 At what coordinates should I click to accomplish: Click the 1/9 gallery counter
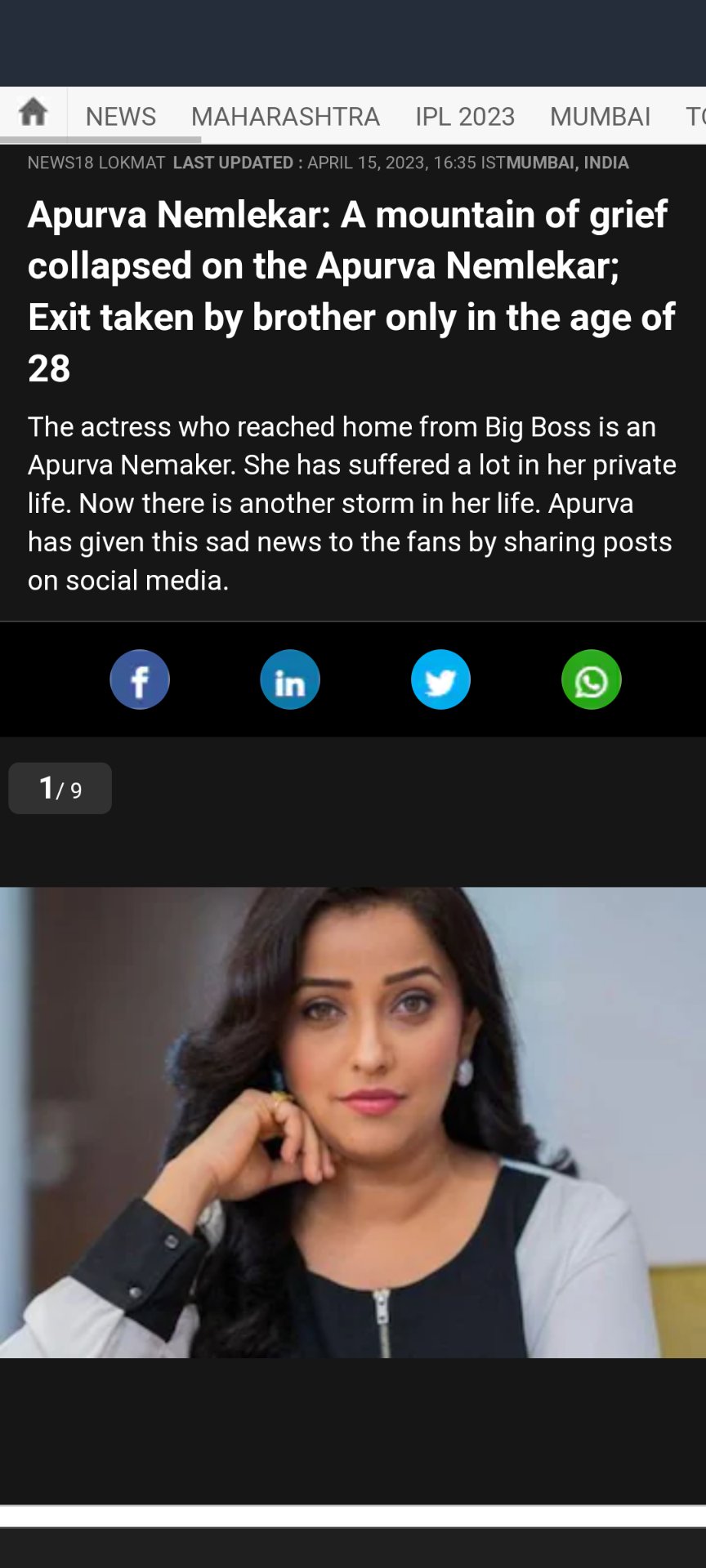coord(60,788)
